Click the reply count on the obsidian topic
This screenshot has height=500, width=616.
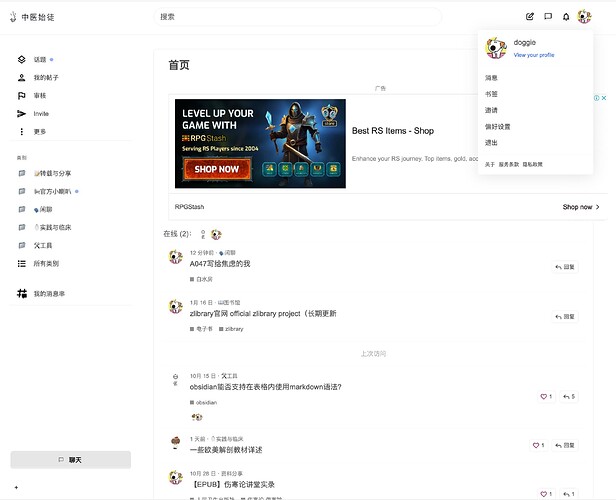point(568,397)
